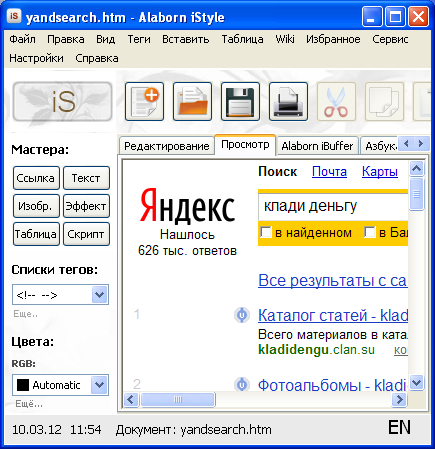The height and width of the screenshot is (449, 435).
Task: Open the Вставить menu
Action: pyautogui.click(x=186, y=39)
